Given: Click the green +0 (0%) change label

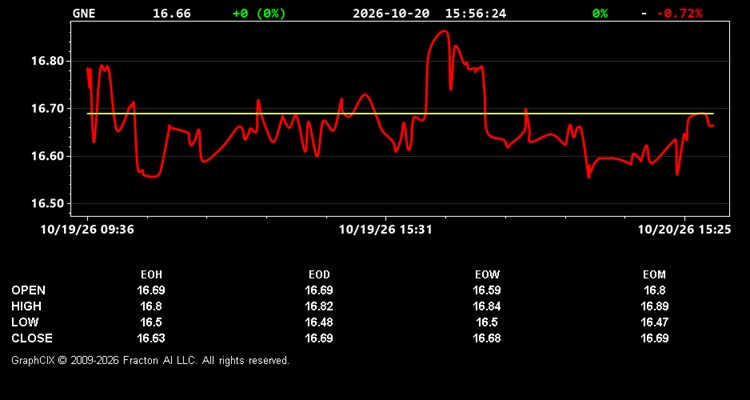Looking at the screenshot, I should click(x=259, y=13).
